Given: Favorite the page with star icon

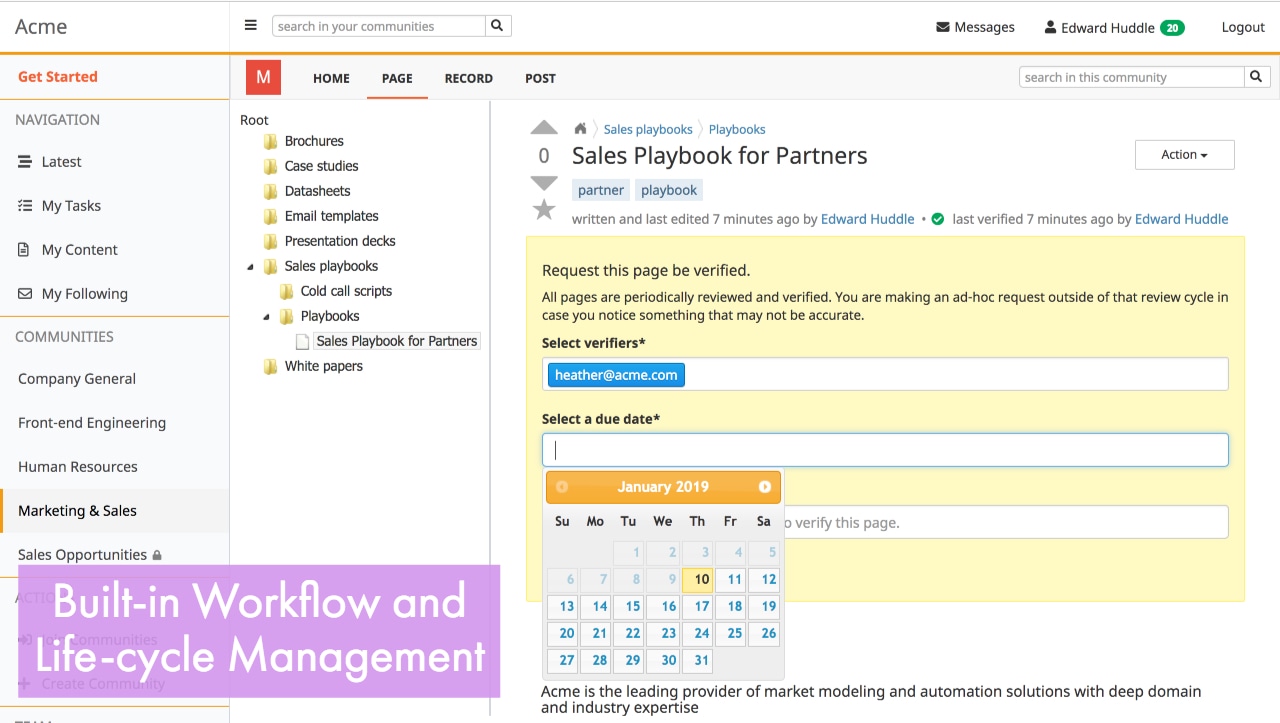Looking at the screenshot, I should (544, 209).
